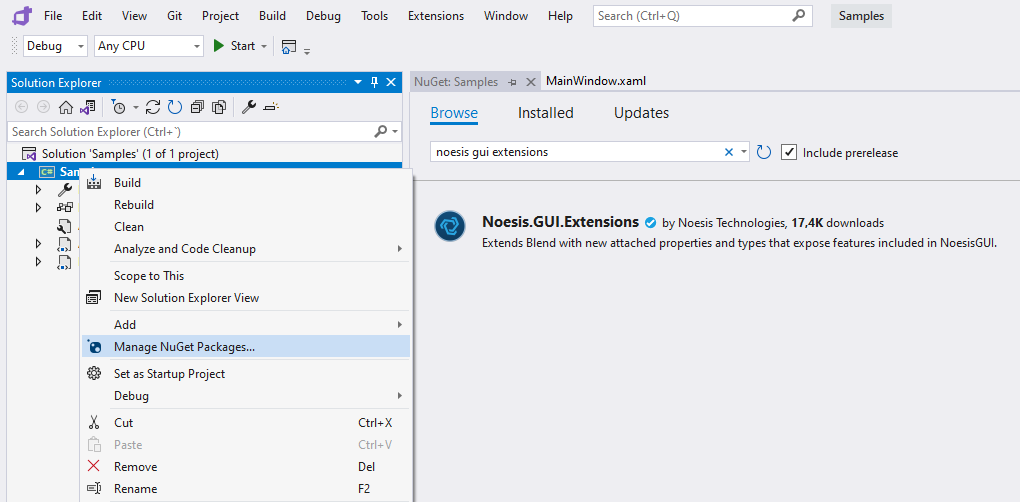Open the Add submenu in the context menu
1020x502 pixels.
[245, 324]
